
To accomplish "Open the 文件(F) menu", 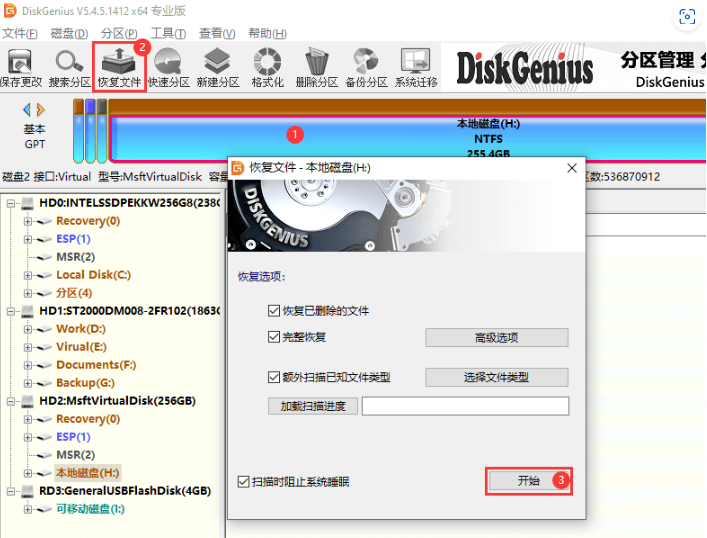I will [x=20, y=33].
